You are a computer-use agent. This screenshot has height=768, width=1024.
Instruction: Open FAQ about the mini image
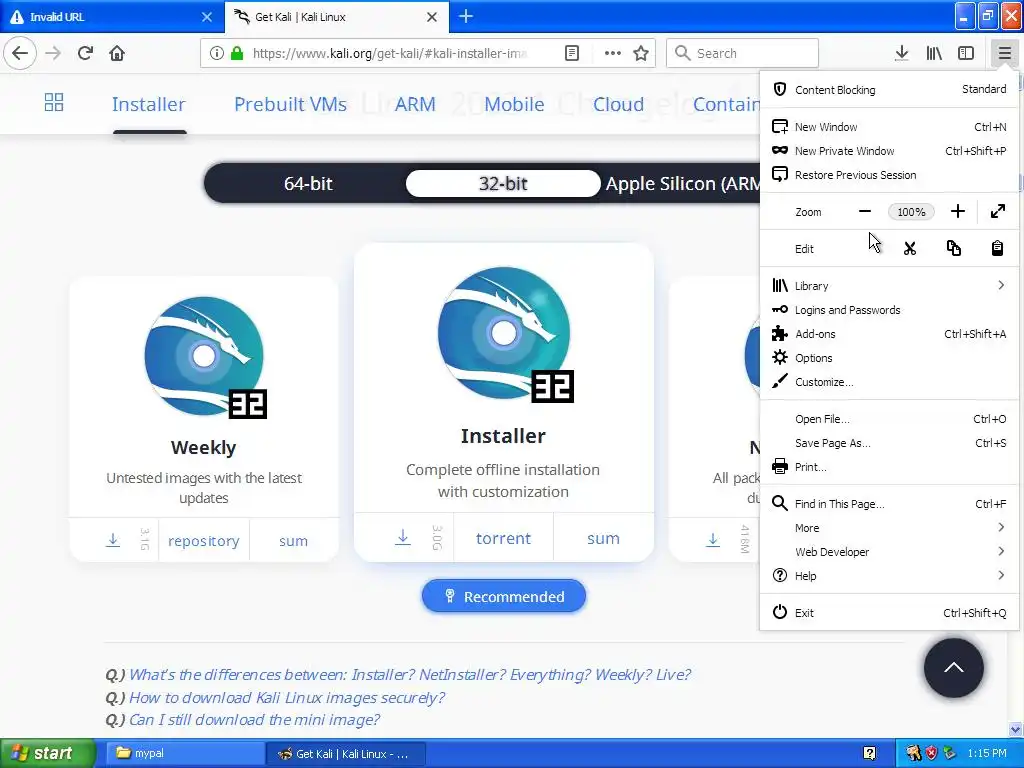coord(254,720)
